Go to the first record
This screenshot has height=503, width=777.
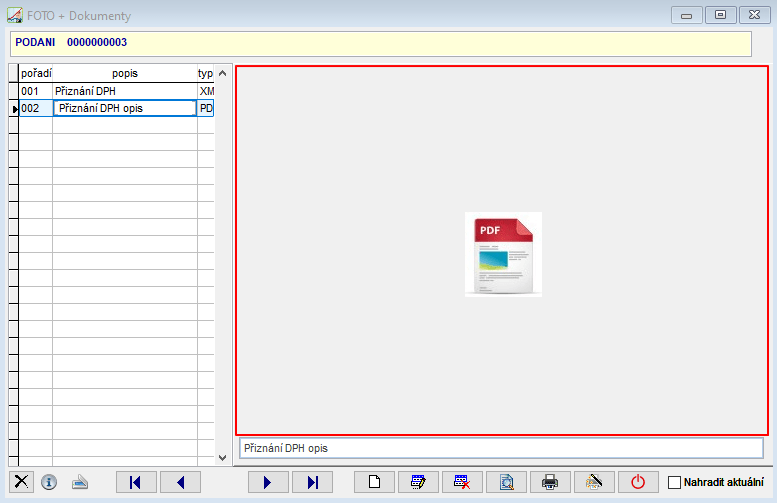point(136,482)
